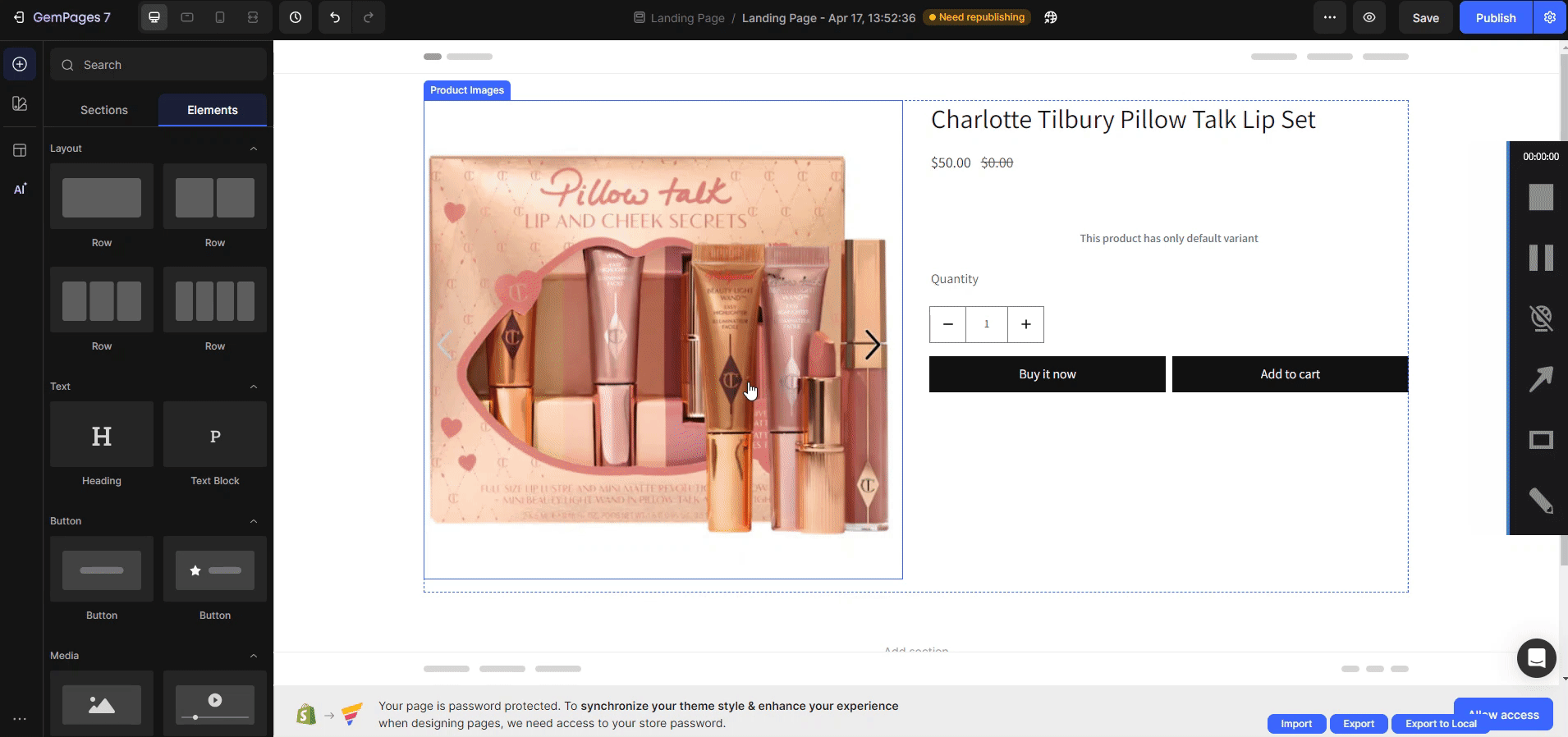Open the chat support bubble
Viewport: 1568px width, 737px height.
coord(1537,658)
